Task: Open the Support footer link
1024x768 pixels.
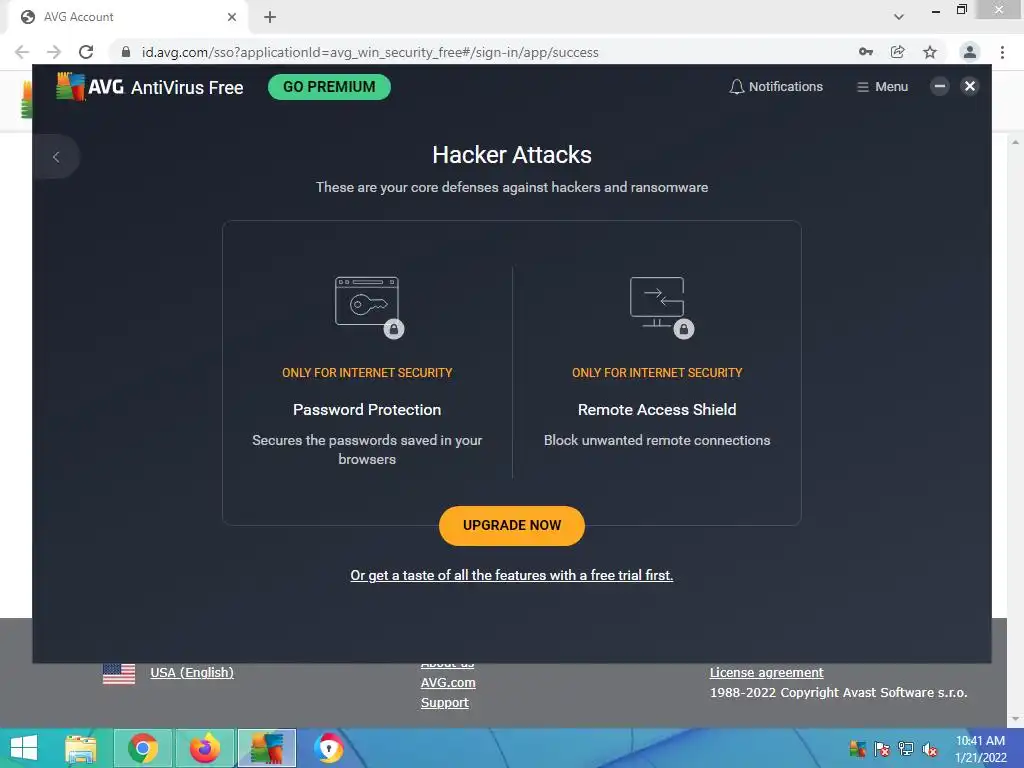Action: (445, 703)
